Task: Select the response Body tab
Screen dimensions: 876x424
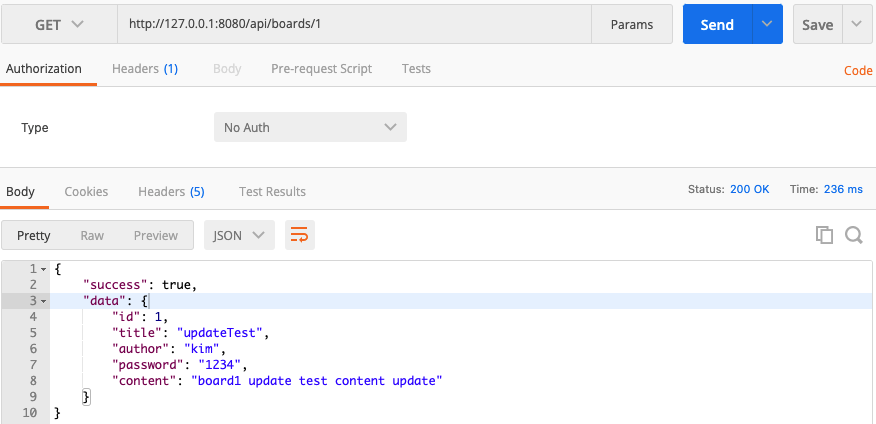Action: (x=21, y=192)
